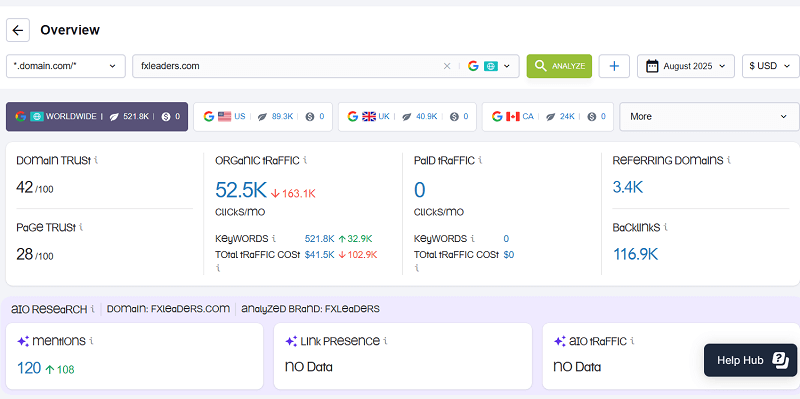Open the August 2025 date picker

(686, 66)
